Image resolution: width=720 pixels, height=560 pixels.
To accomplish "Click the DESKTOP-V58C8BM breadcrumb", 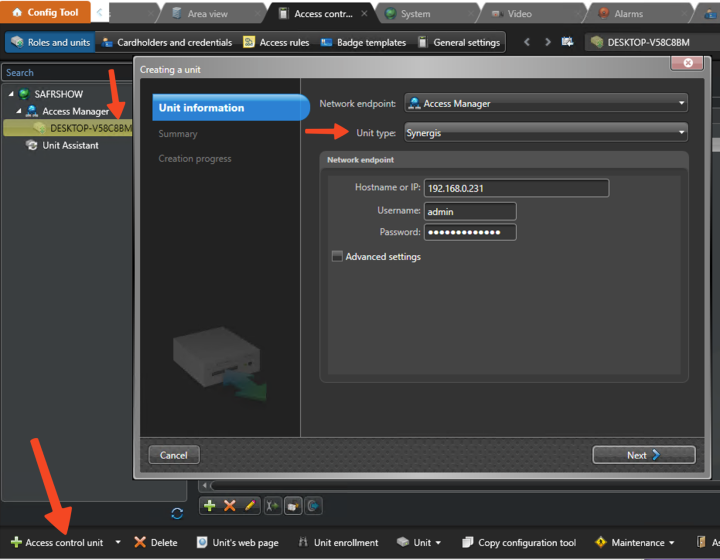I will point(648,43).
